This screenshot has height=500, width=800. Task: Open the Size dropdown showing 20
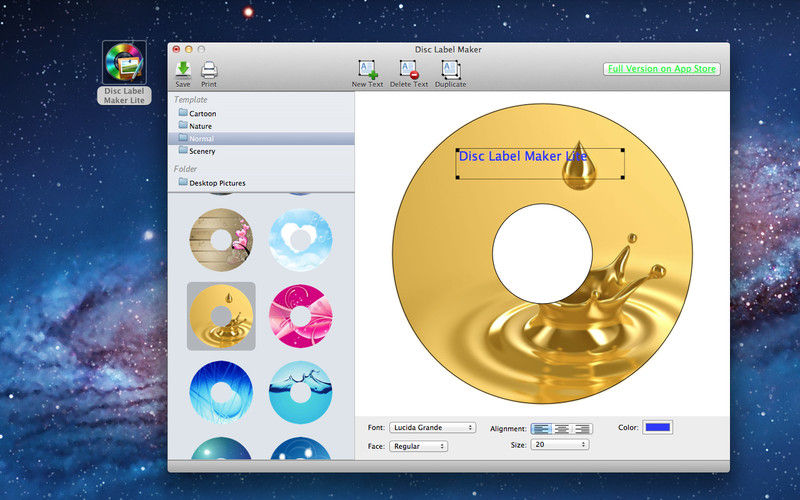click(560, 444)
